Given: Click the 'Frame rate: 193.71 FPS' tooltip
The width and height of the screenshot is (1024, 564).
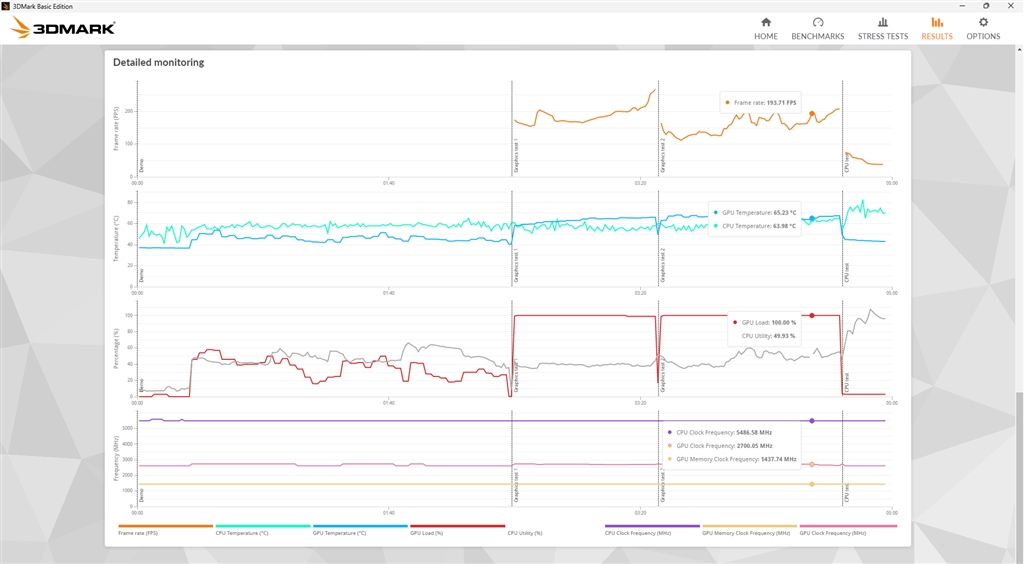Looking at the screenshot, I should [x=760, y=102].
